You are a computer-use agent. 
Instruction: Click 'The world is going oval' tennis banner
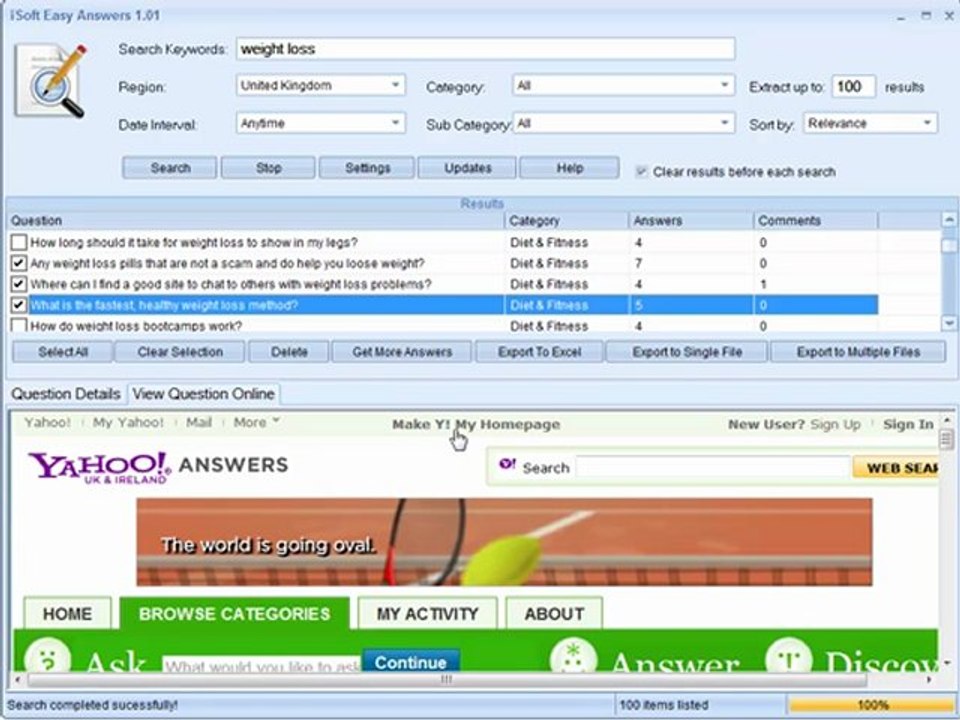click(504, 542)
